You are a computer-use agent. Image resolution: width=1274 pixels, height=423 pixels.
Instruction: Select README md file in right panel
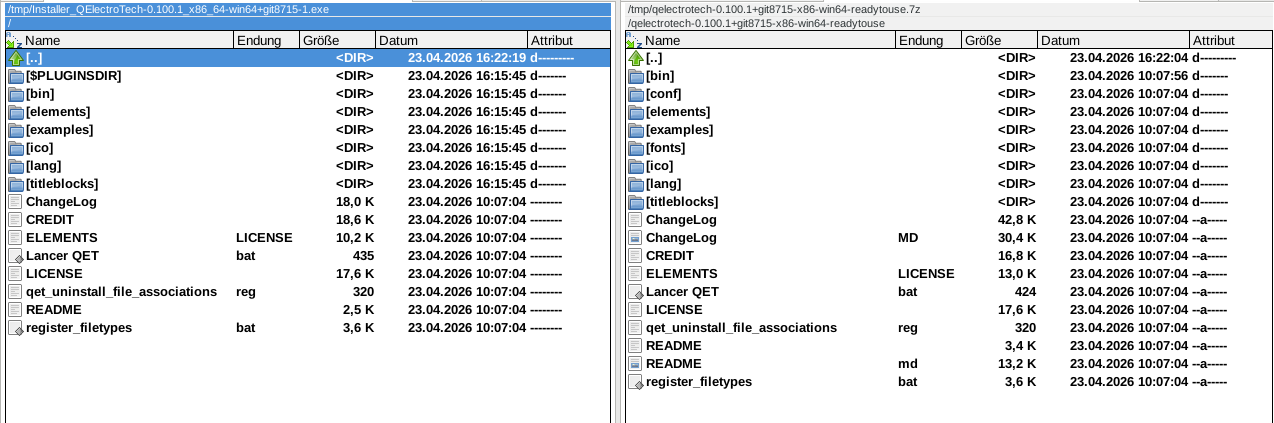pyautogui.click(x=673, y=364)
